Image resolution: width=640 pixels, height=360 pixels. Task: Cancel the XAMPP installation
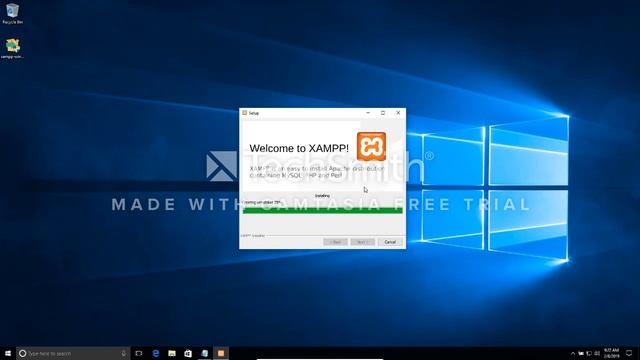(390, 242)
